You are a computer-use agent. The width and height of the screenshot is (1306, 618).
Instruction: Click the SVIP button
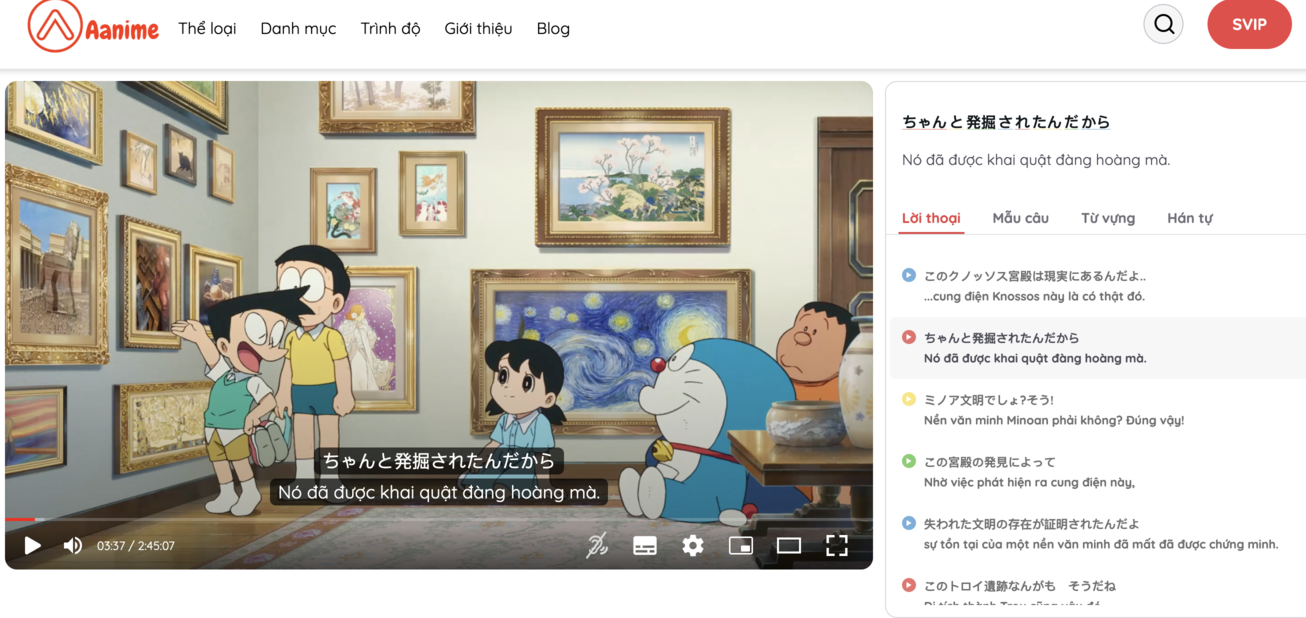[x=1249, y=24]
